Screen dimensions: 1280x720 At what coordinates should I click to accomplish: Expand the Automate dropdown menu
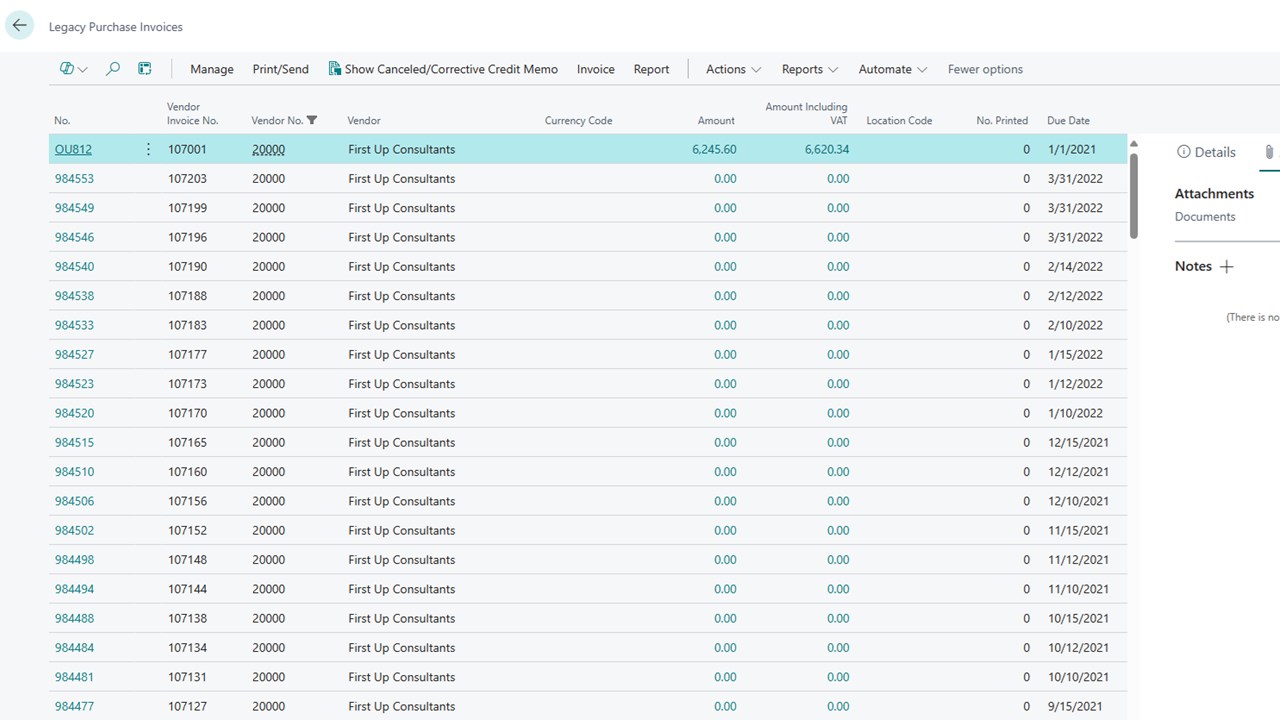click(892, 69)
